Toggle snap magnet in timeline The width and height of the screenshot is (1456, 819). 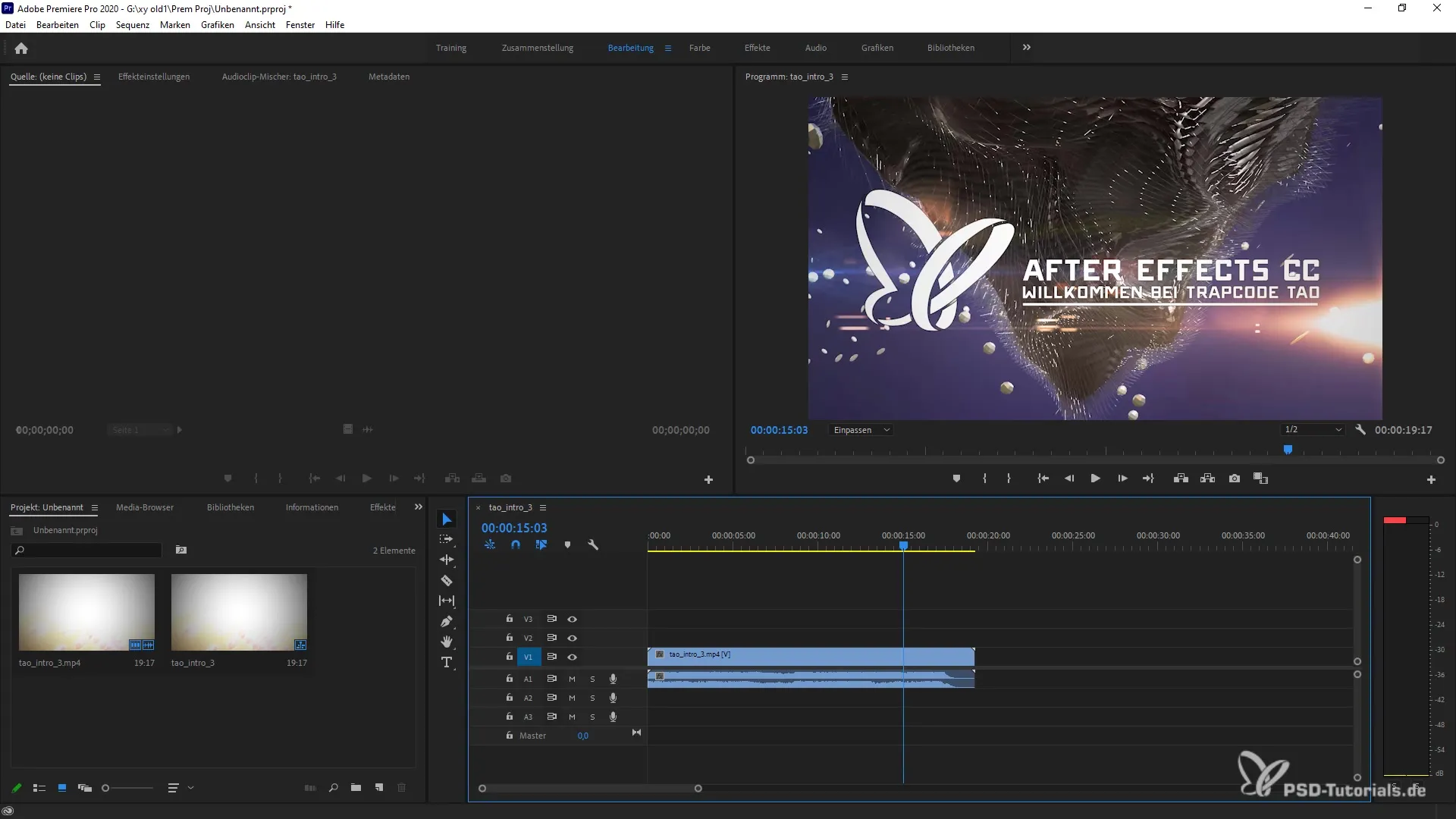pos(516,544)
